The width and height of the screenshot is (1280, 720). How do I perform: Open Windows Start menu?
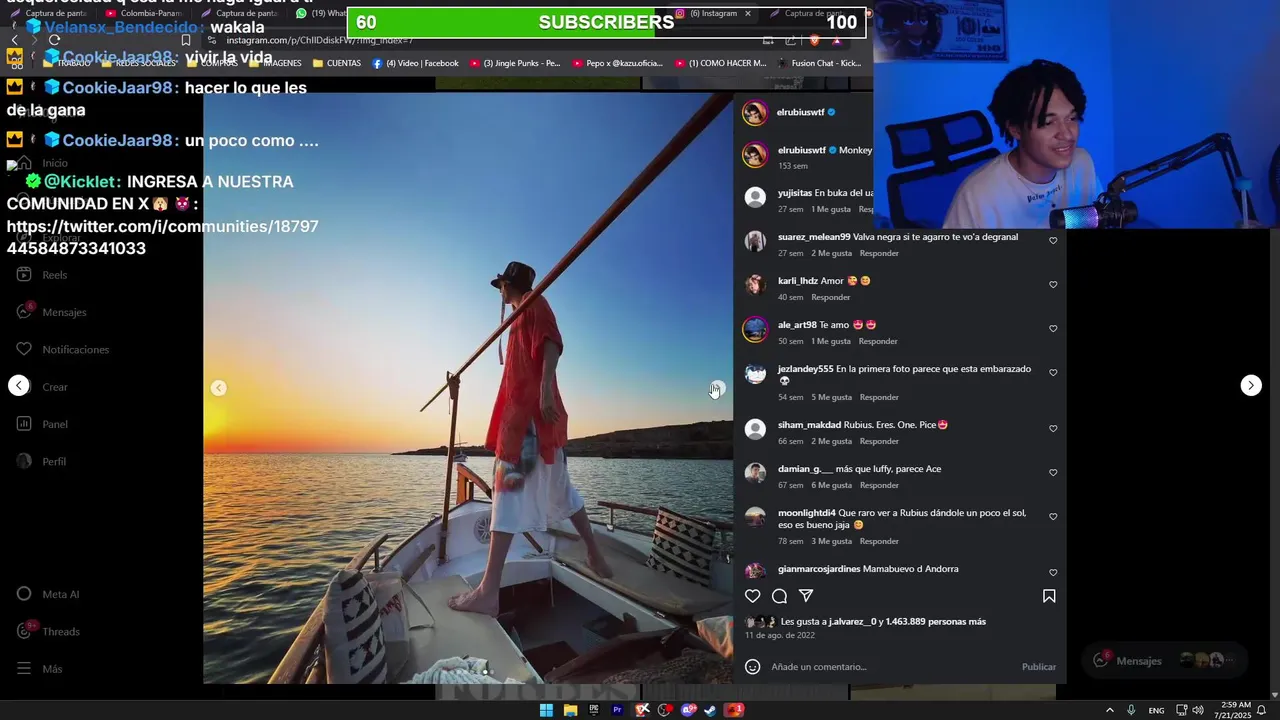click(x=546, y=710)
